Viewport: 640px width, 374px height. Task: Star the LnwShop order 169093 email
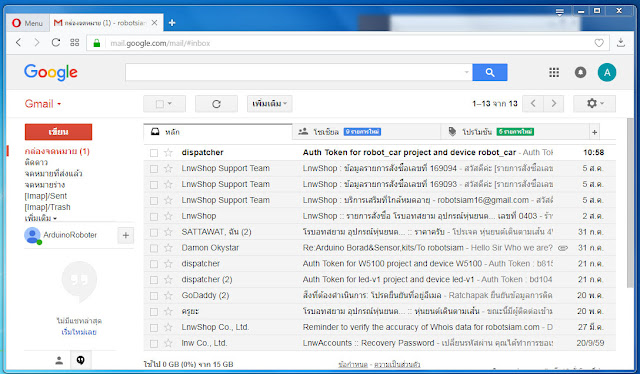coord(168,185)
